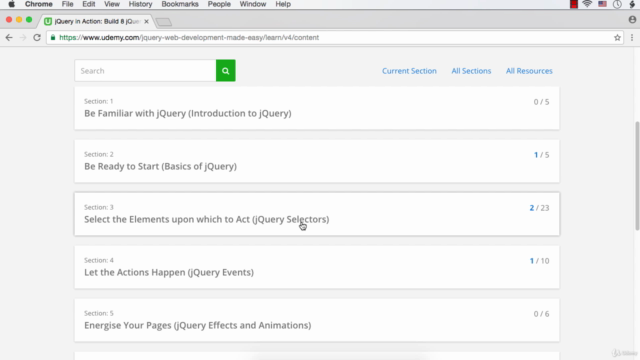Open the Edit menu
Viewport: 640px width, 360px height.
(89, 4)
